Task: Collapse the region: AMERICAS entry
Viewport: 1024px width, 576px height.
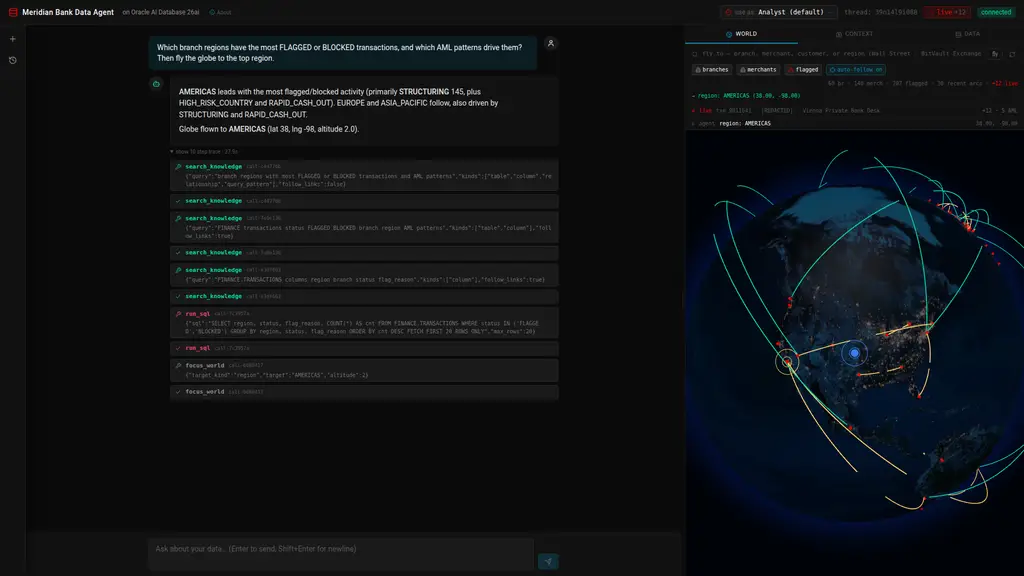Action: pyautogui.click(x=746, y=95)
